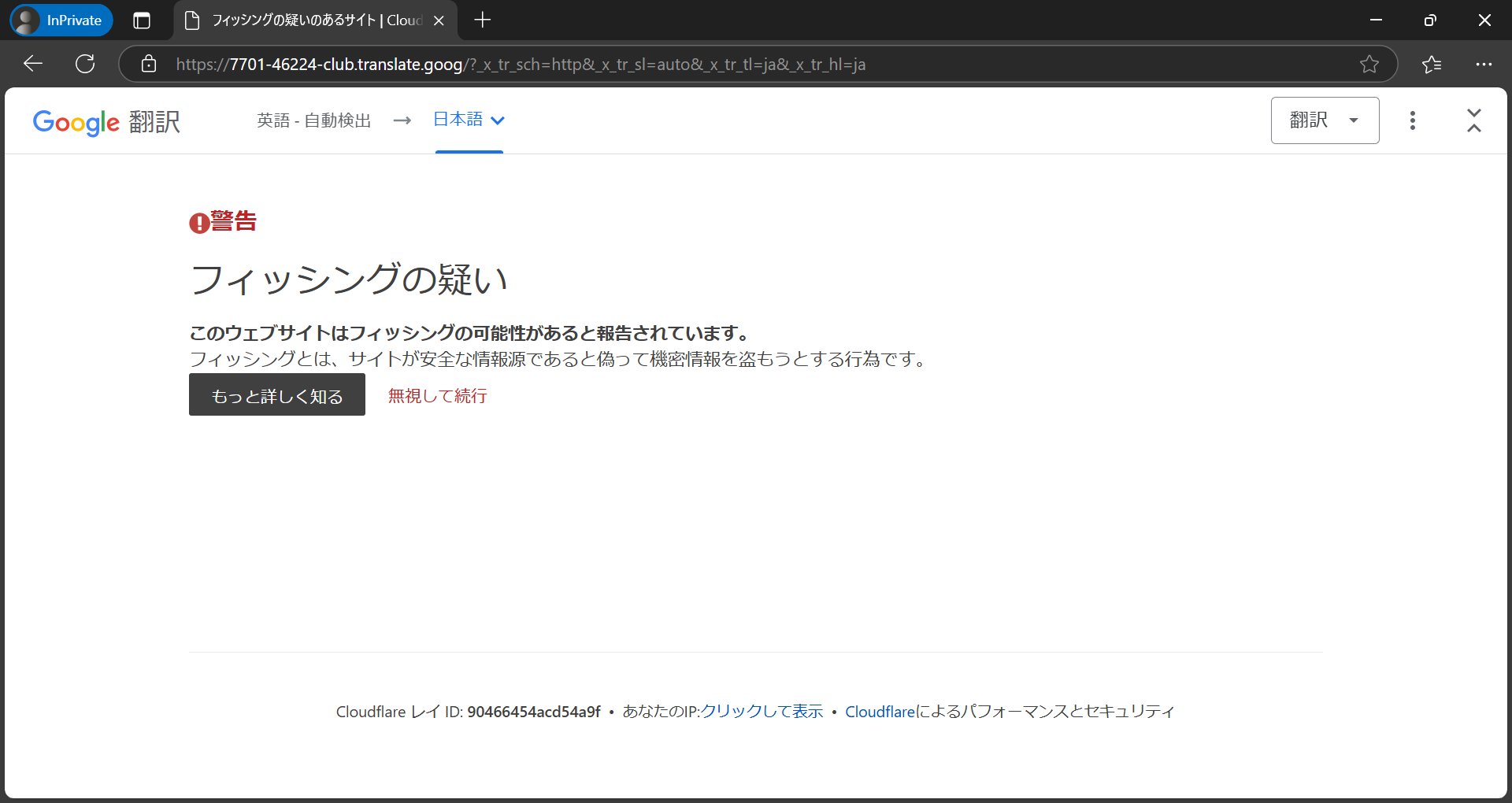This screenshot has height=803, width=1512.
Task: Click the もっと詳しく知る button
Action: (x=277, y=394)
